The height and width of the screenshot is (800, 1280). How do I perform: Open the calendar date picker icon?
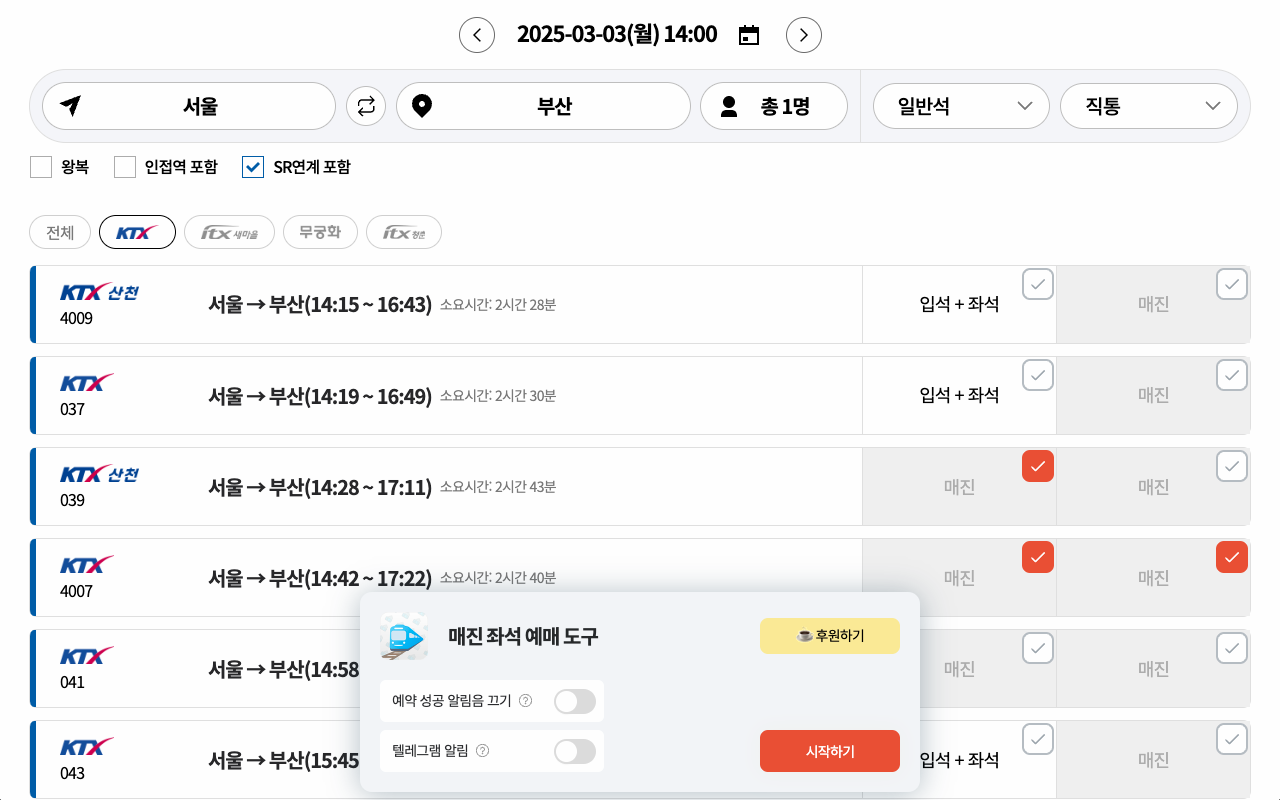click(x=749, y=36)
